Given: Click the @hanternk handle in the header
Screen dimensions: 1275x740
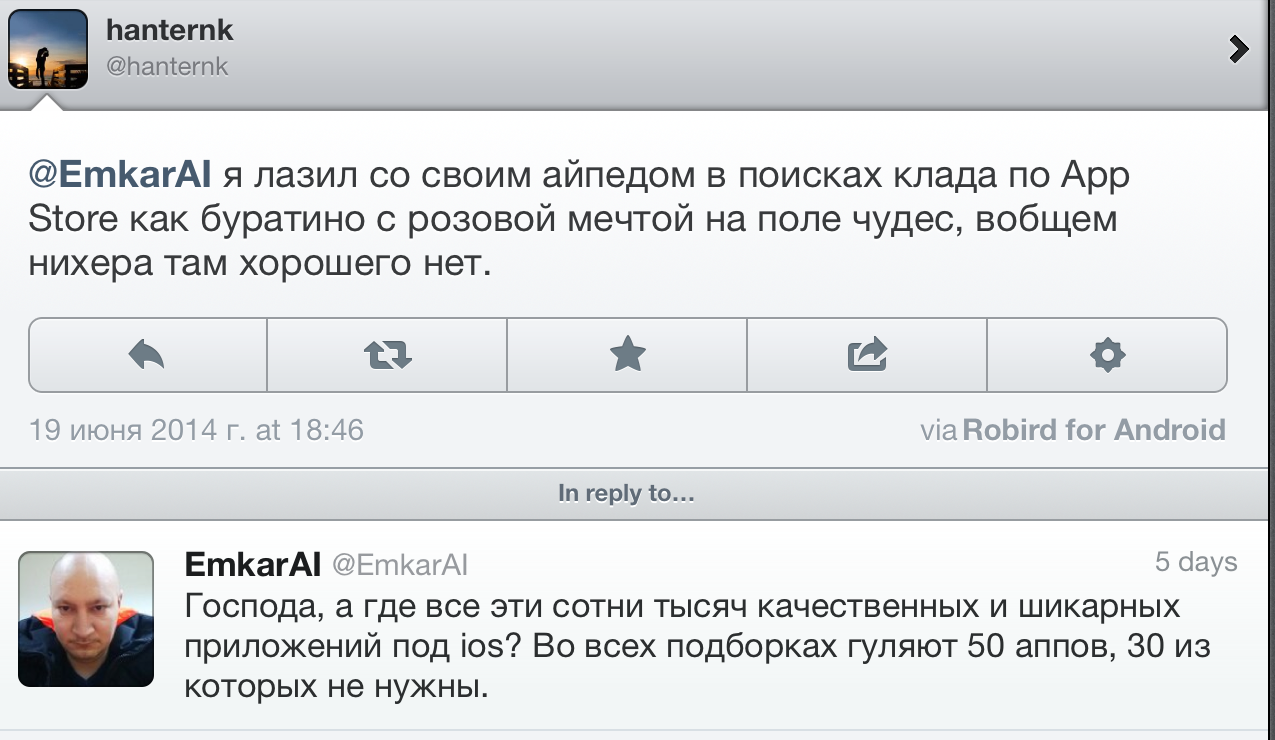Looking at the screenshot, I should pyautogui.click(x=167, y=67).
